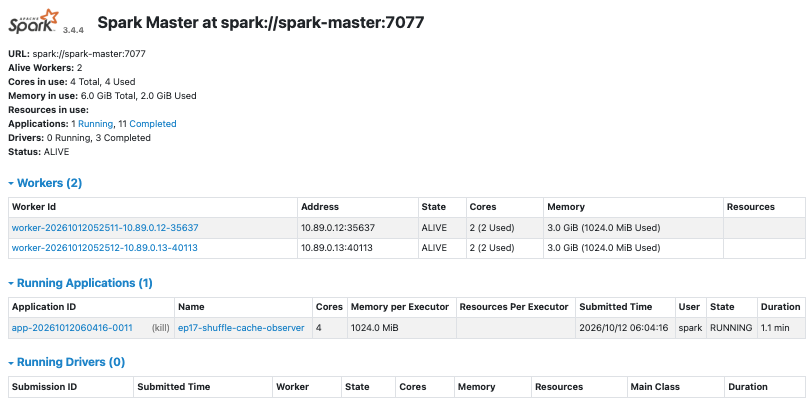Image resolution: width=812 pixels, height=409 pixels.
Task: Open worker 10.89.0.13-40113 details
Action: pos(105,247)
